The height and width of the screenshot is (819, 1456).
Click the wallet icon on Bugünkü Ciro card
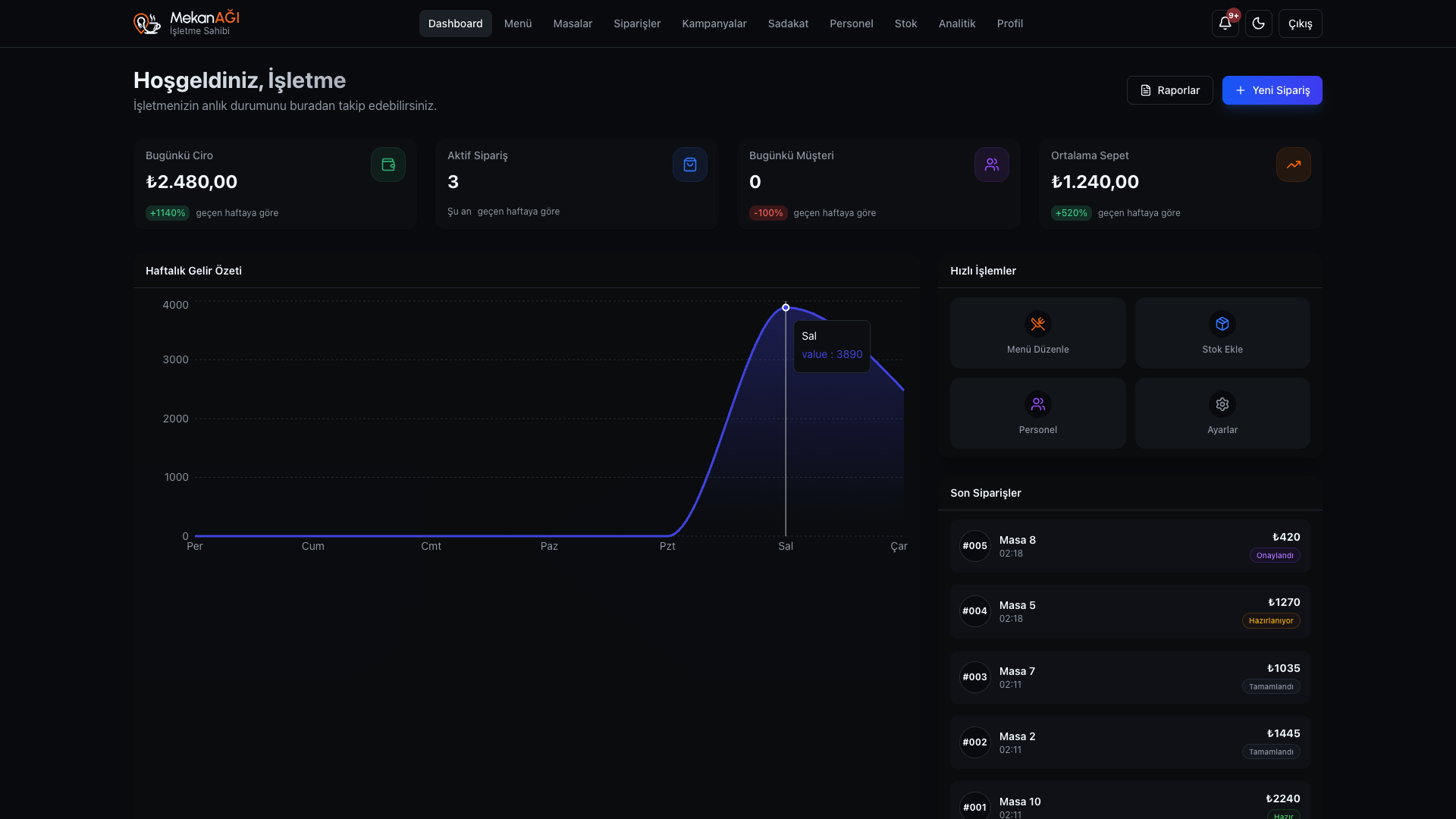point(388,165)
